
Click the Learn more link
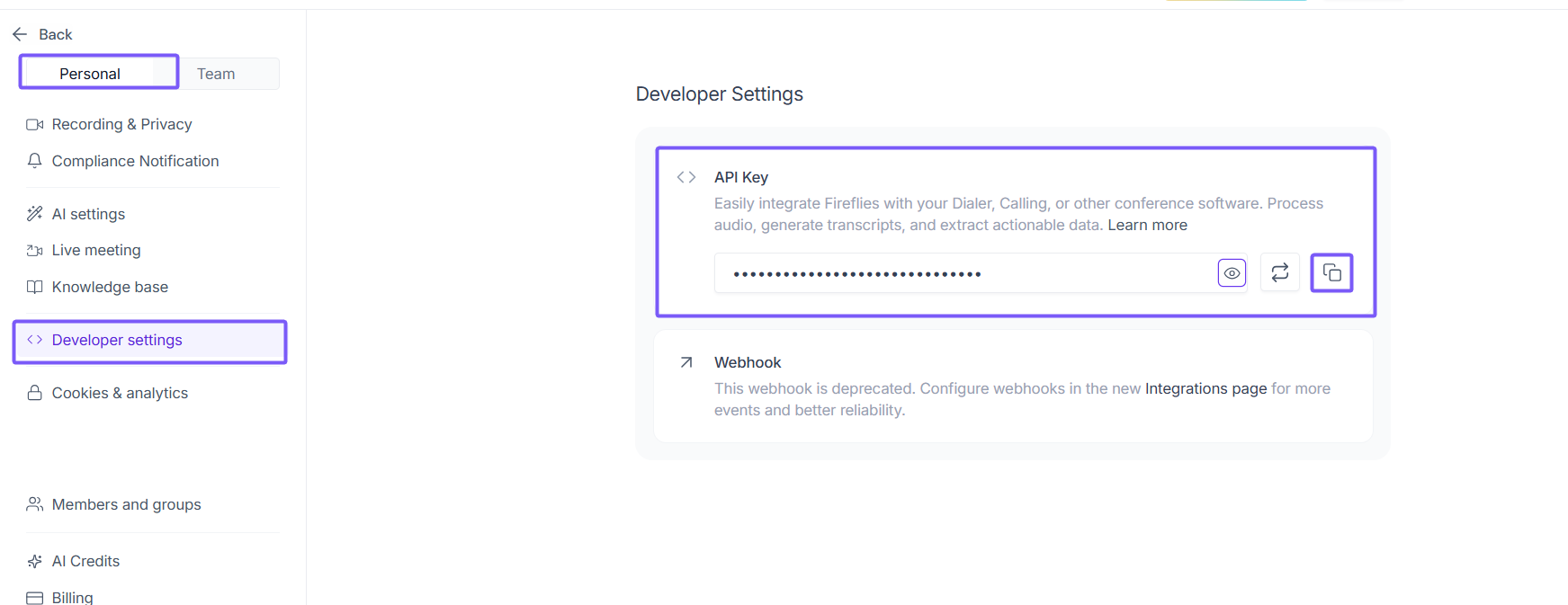click(1147, 225)
